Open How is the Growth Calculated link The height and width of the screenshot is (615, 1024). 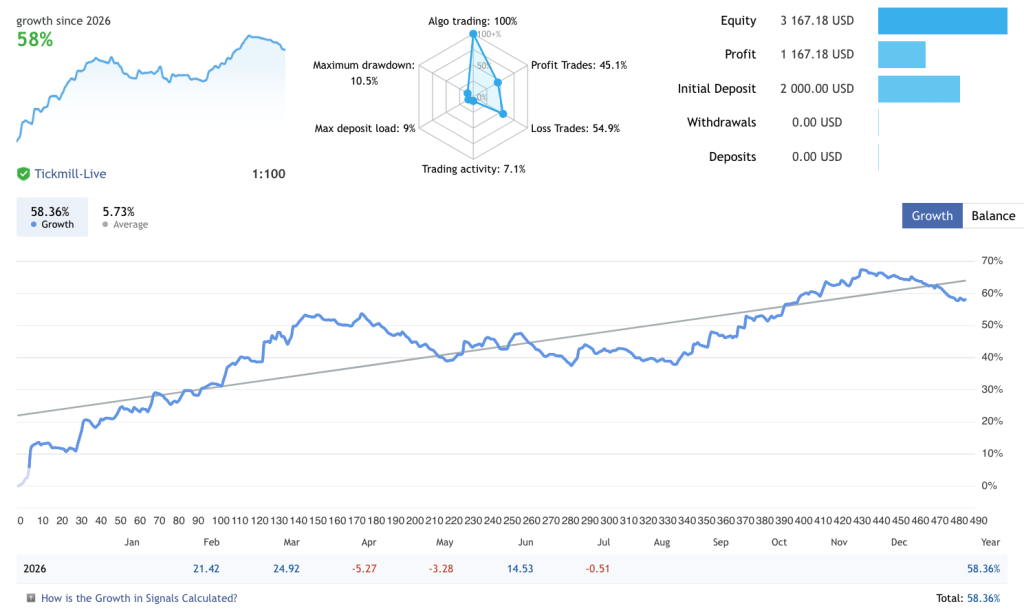139,598
